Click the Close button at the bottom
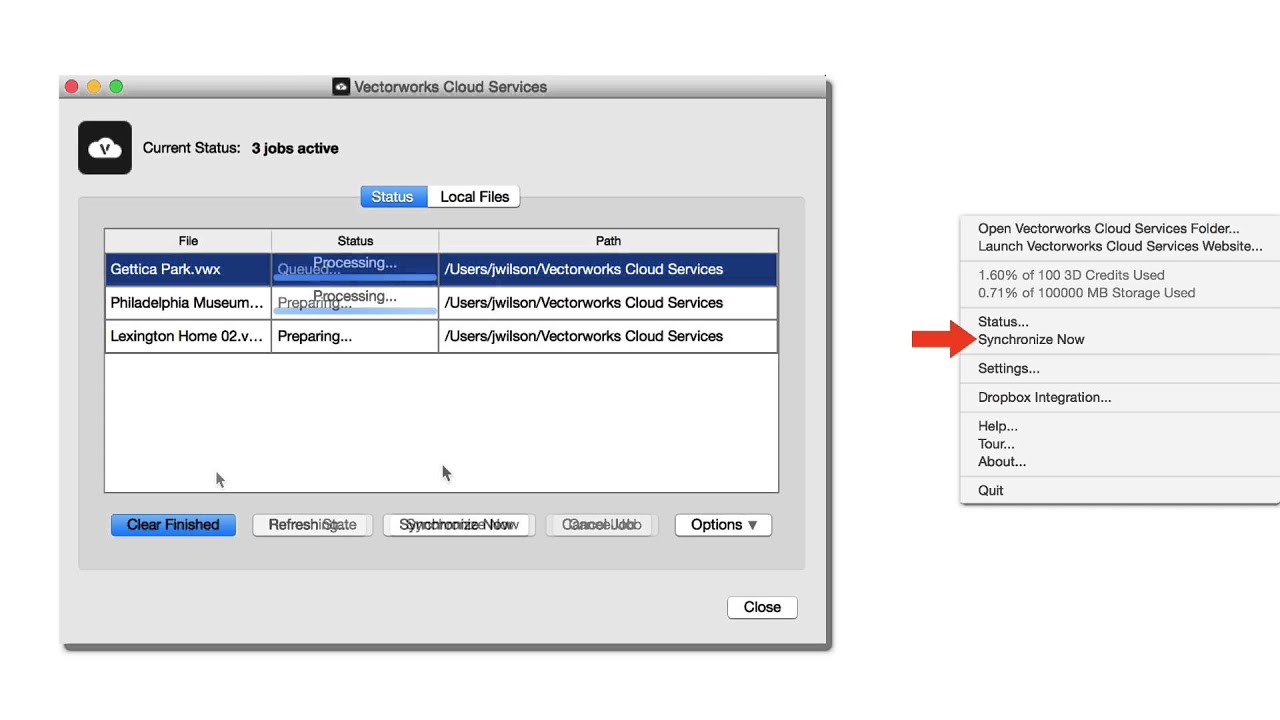The height and width of the screenshot is (720, 1280). 762,607
